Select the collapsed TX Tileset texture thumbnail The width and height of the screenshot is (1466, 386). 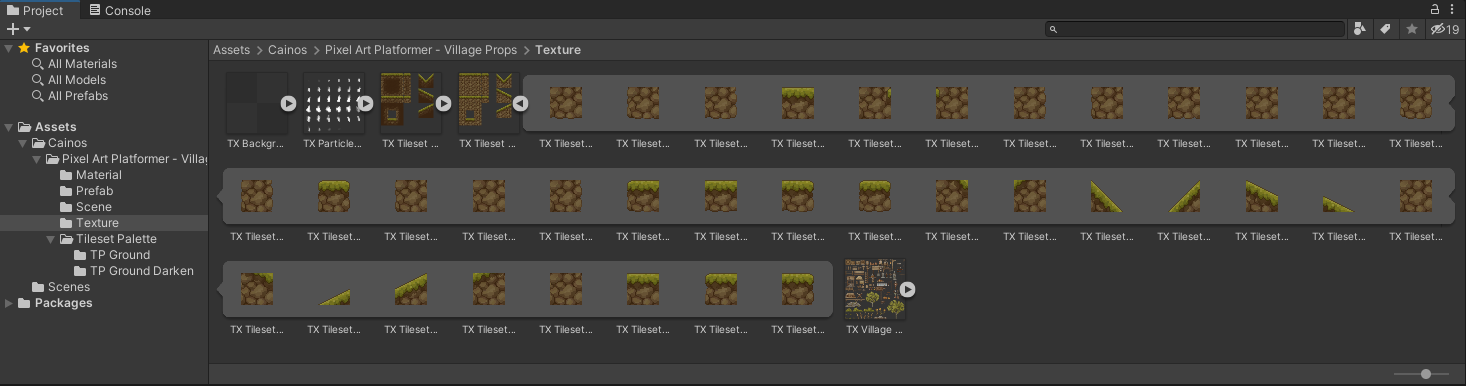pos(410,102)
